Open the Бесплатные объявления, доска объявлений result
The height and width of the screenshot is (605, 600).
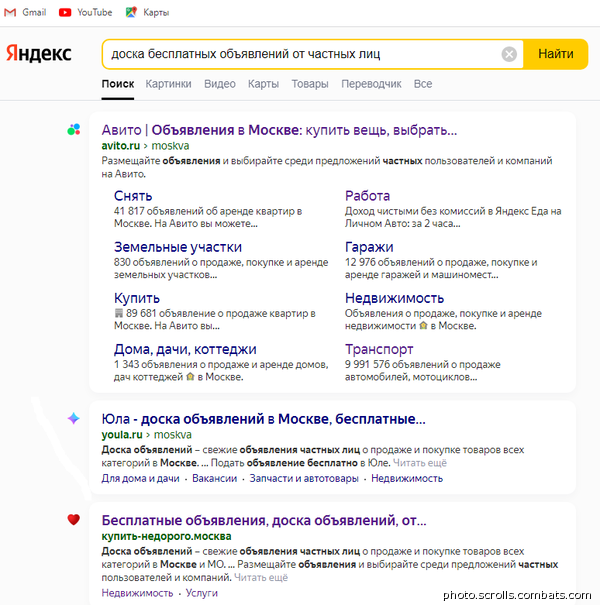(x=264, y=521)
